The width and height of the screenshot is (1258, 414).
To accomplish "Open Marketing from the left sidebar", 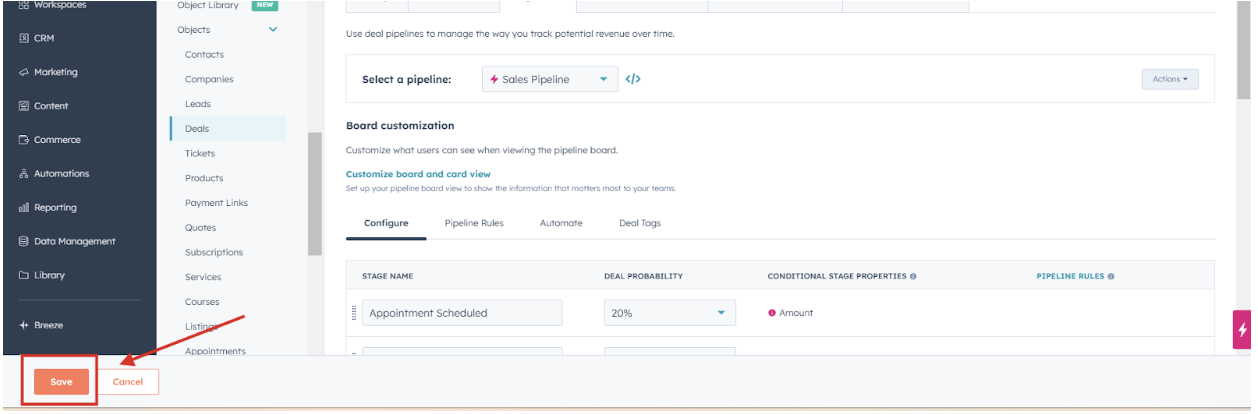I will [x=55, y=72].
